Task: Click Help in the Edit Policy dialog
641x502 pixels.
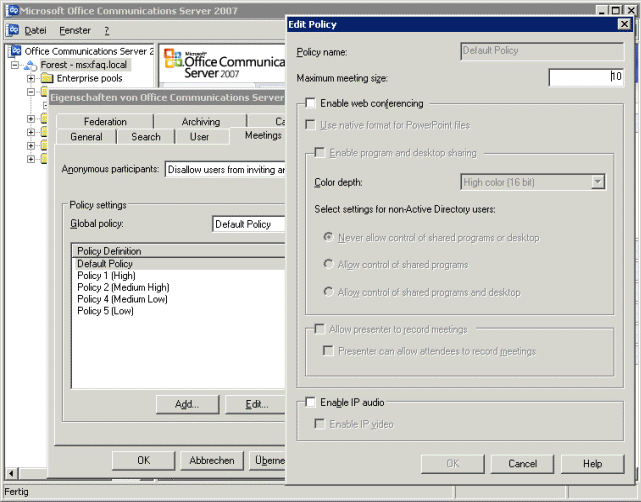Action: tap(592, 464)
